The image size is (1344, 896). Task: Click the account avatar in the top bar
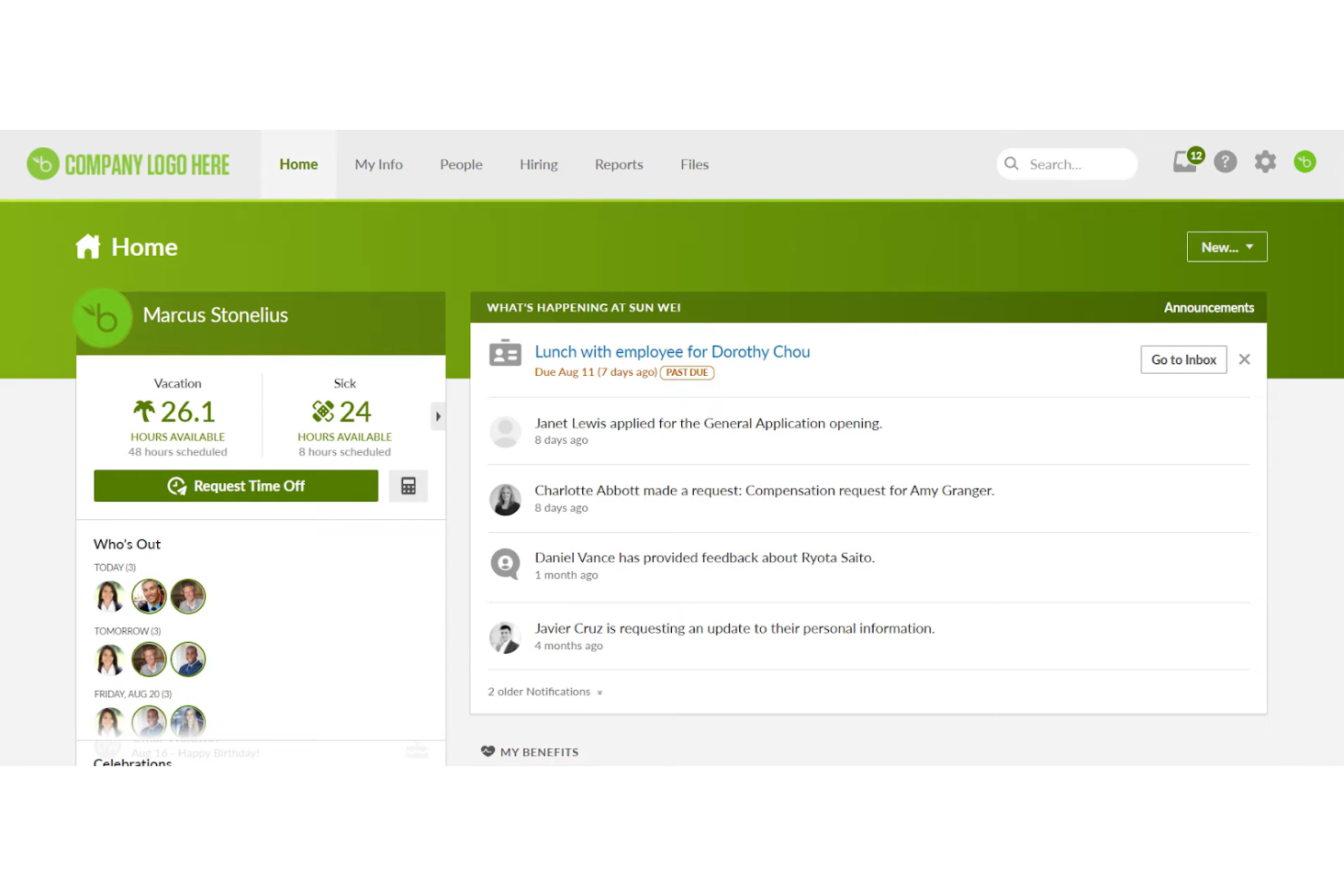coord(1305,162)
